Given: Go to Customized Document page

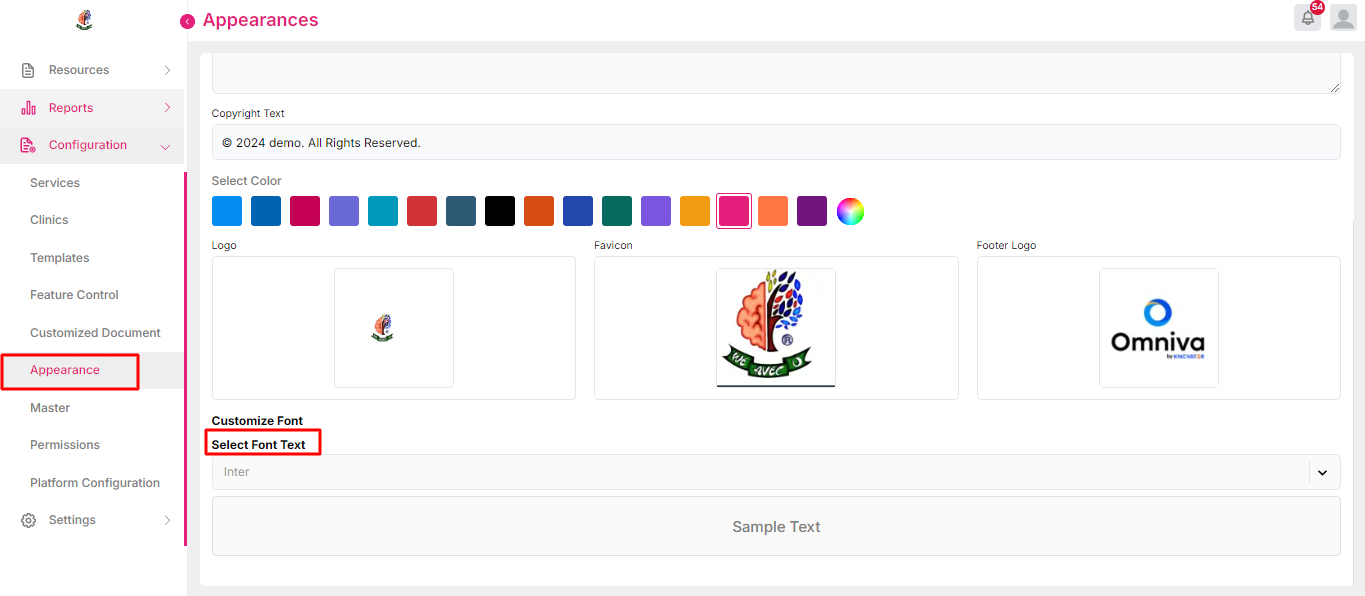Looking at the screenshot, I should pos(95,333).
